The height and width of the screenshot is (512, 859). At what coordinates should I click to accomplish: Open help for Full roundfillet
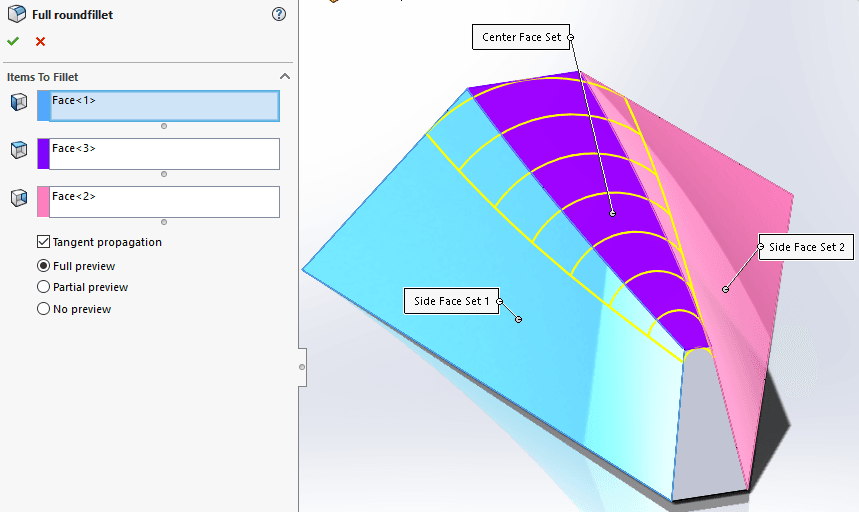(x=279, y=15)
